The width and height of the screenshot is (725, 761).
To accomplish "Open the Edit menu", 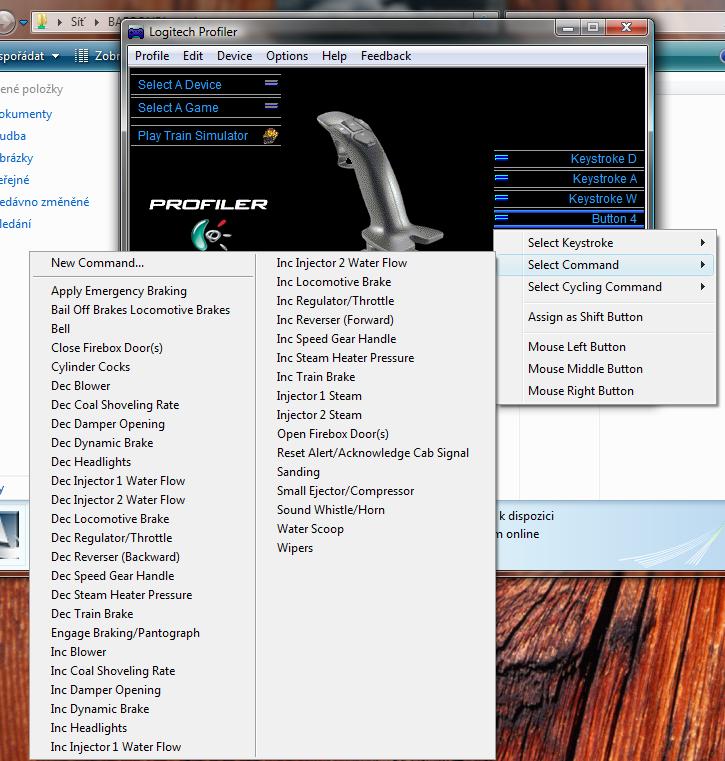I will [193, 56].
